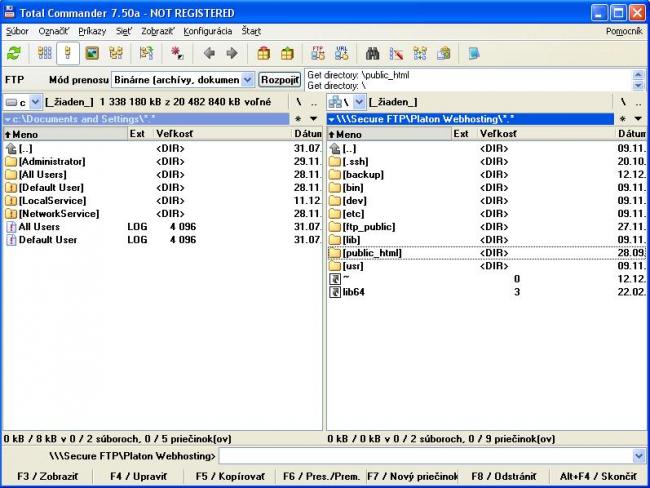This screenshot has width=650, height=488.
Task: Open the Zobraziť menu
Action: (158, 31)
